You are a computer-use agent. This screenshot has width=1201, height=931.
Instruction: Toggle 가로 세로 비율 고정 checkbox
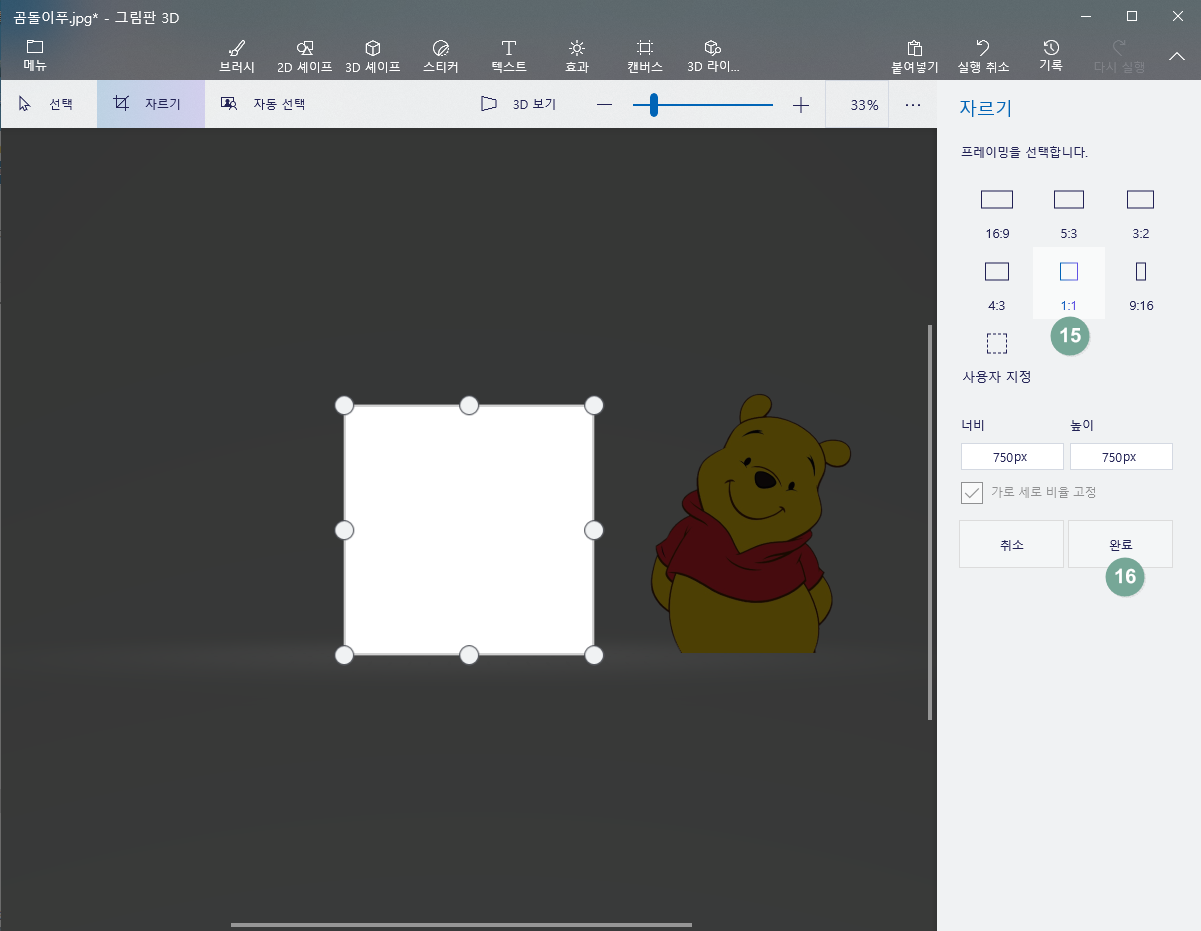coord(972,493)
